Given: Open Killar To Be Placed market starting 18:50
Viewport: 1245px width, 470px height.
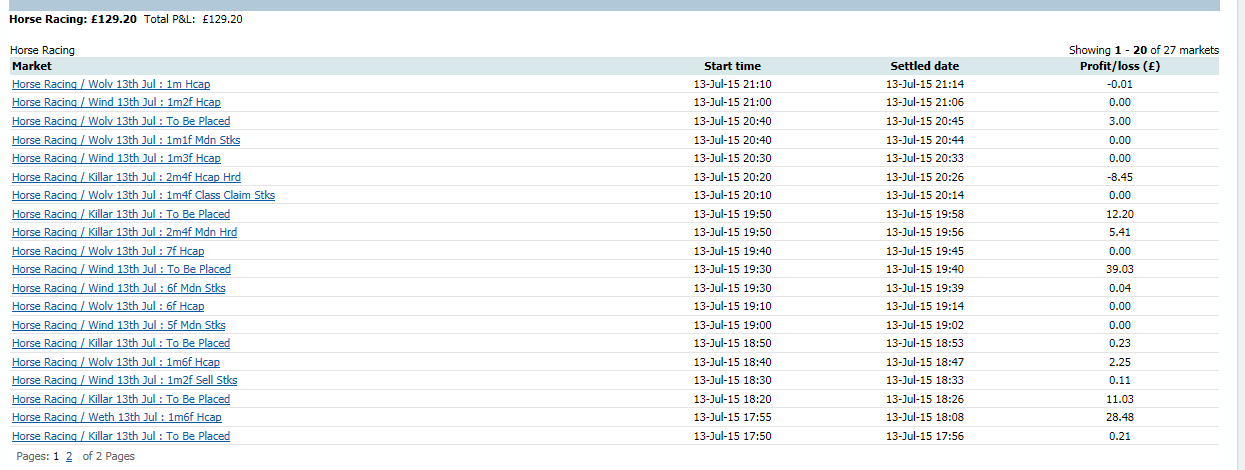Looking at the screenshot, I should tap(121, 343).
